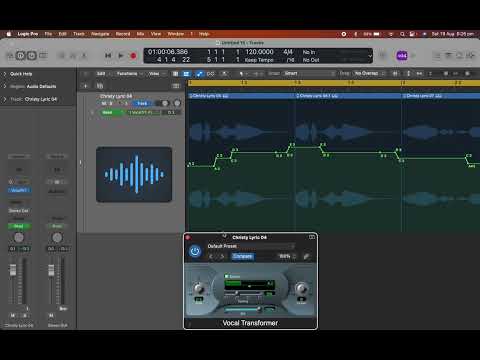Screen dimensions: 480x360
Task: Click the yellow cycle ruler strip
Action: [x=333, y=83]
